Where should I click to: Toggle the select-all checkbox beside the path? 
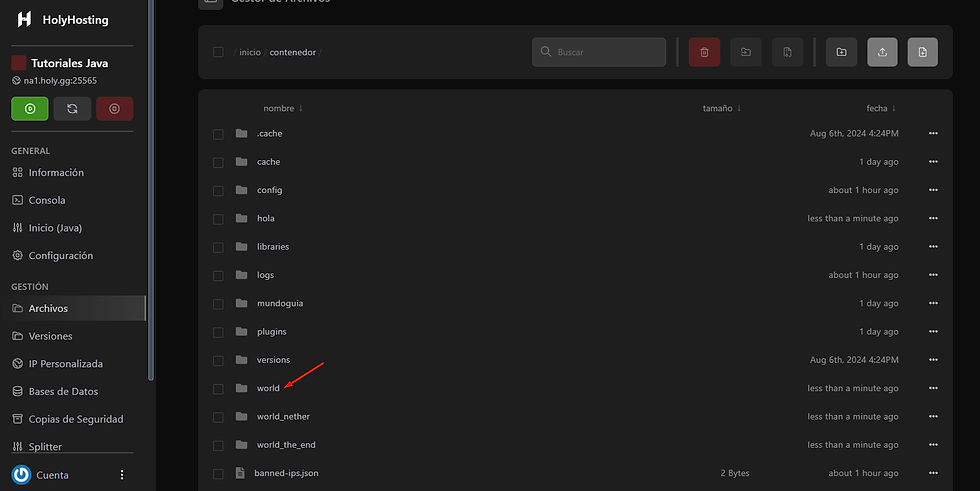coord(218,52)
